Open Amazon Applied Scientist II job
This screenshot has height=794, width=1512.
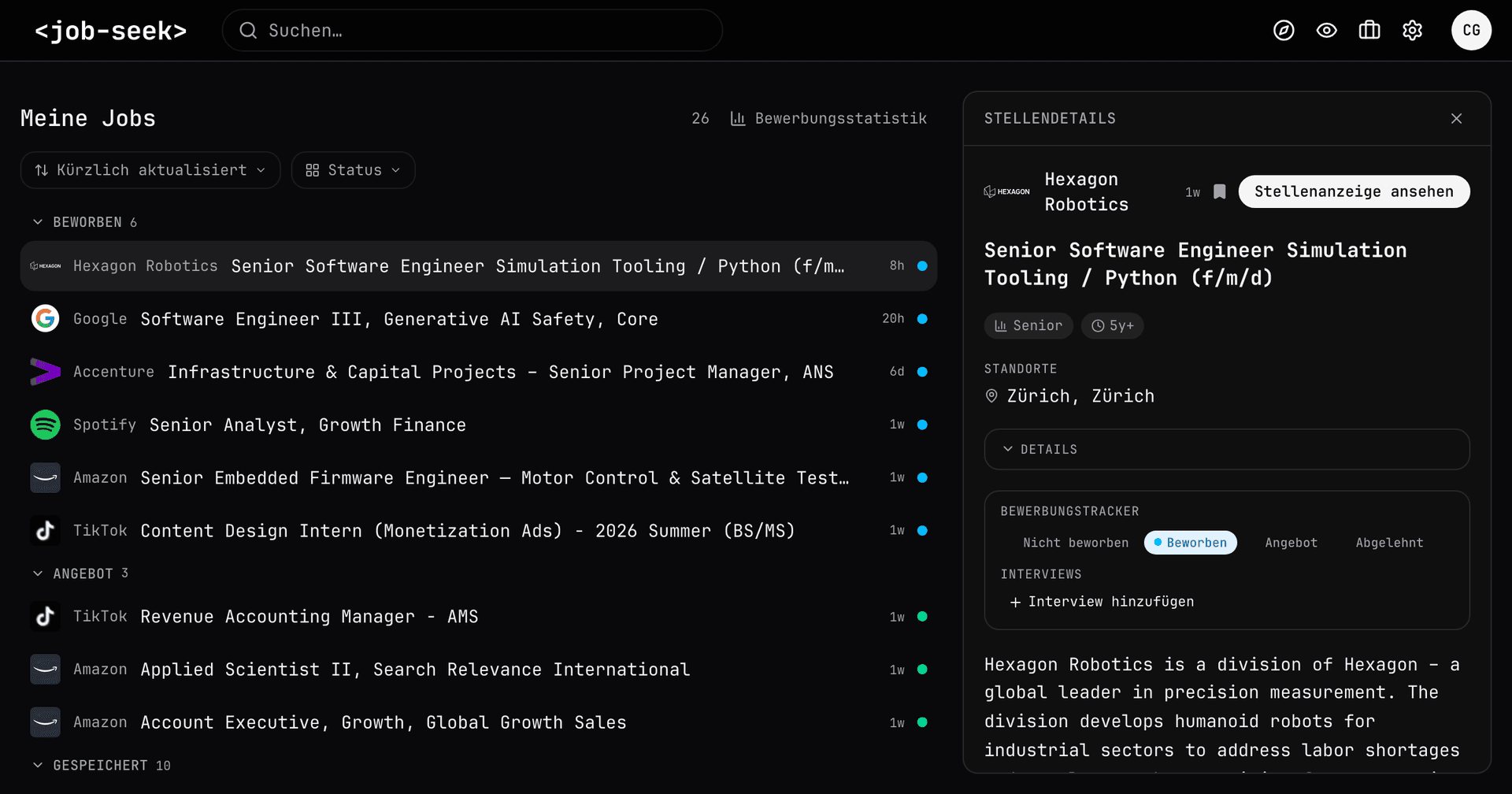coord(479,669)
